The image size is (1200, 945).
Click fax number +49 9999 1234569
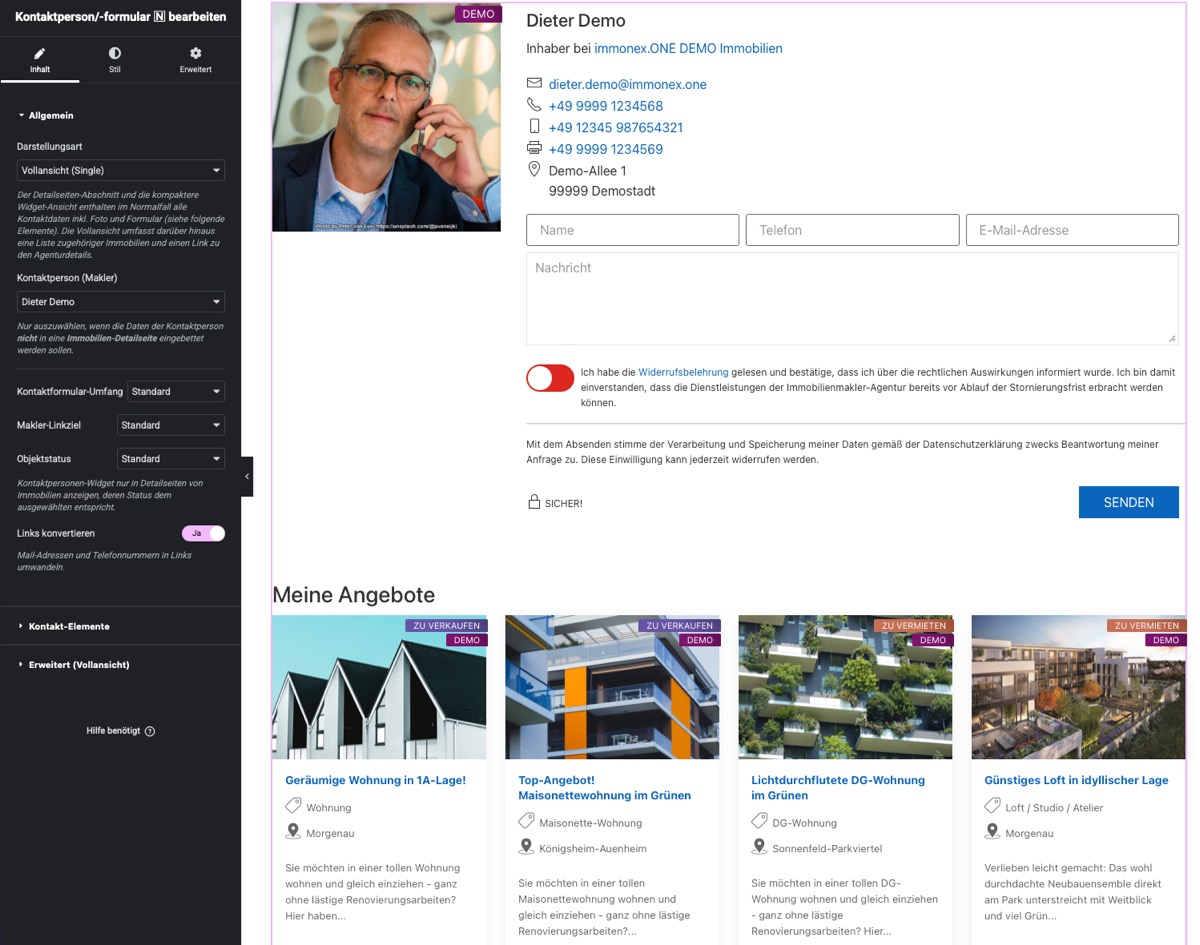click(x=605, y=149)
